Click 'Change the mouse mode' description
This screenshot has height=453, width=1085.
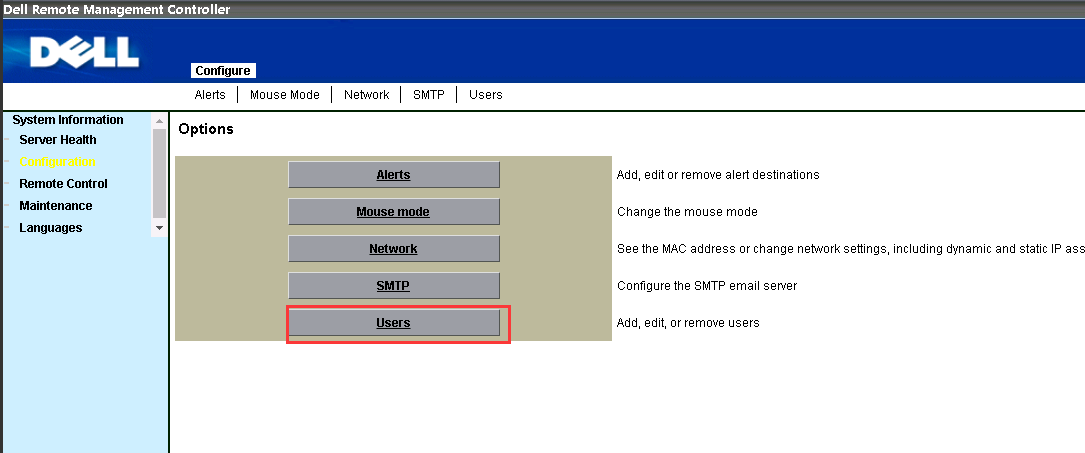[x=687, y=212]
